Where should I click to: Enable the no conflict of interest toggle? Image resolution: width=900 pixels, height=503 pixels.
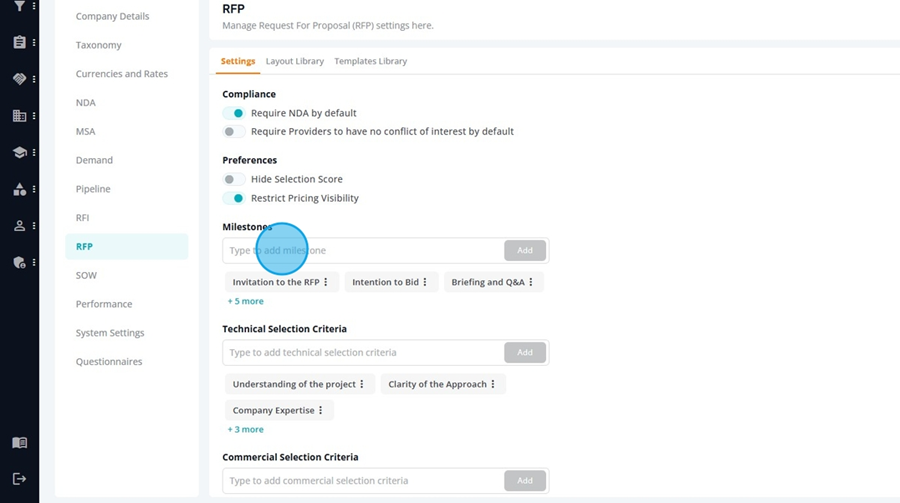pyautogui.click(x=234, y=131)
